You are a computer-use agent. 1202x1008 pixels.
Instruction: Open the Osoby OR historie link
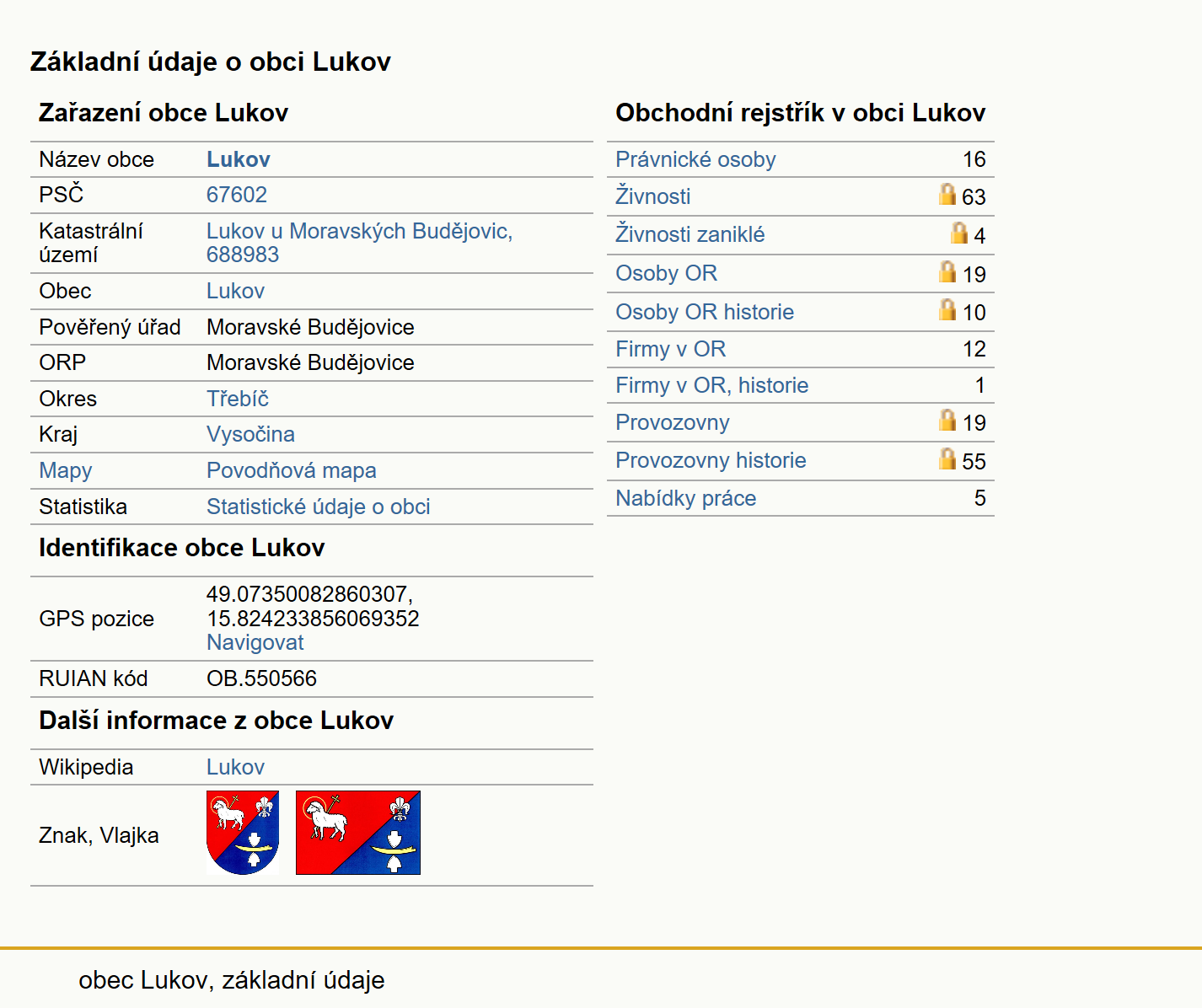click(x=705, y=312)
